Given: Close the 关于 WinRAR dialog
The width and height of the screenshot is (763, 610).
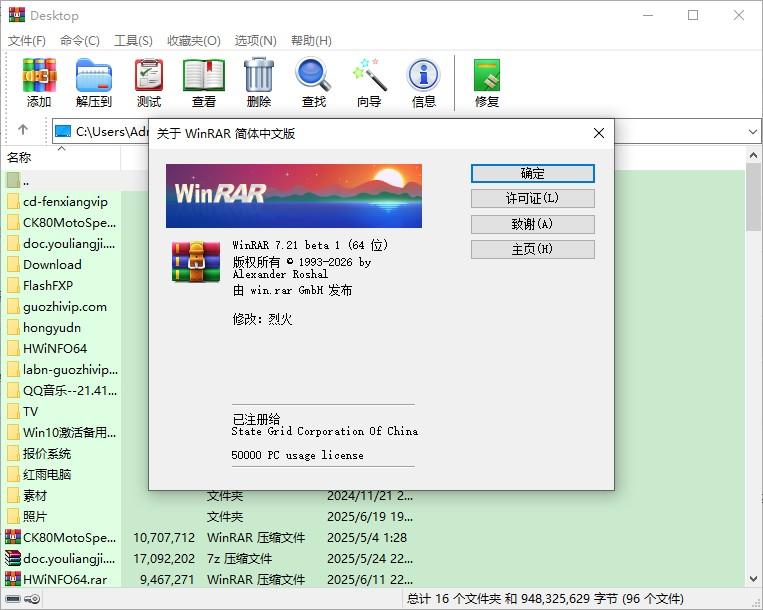Looking at the screenshot, I should pos(598,133).
